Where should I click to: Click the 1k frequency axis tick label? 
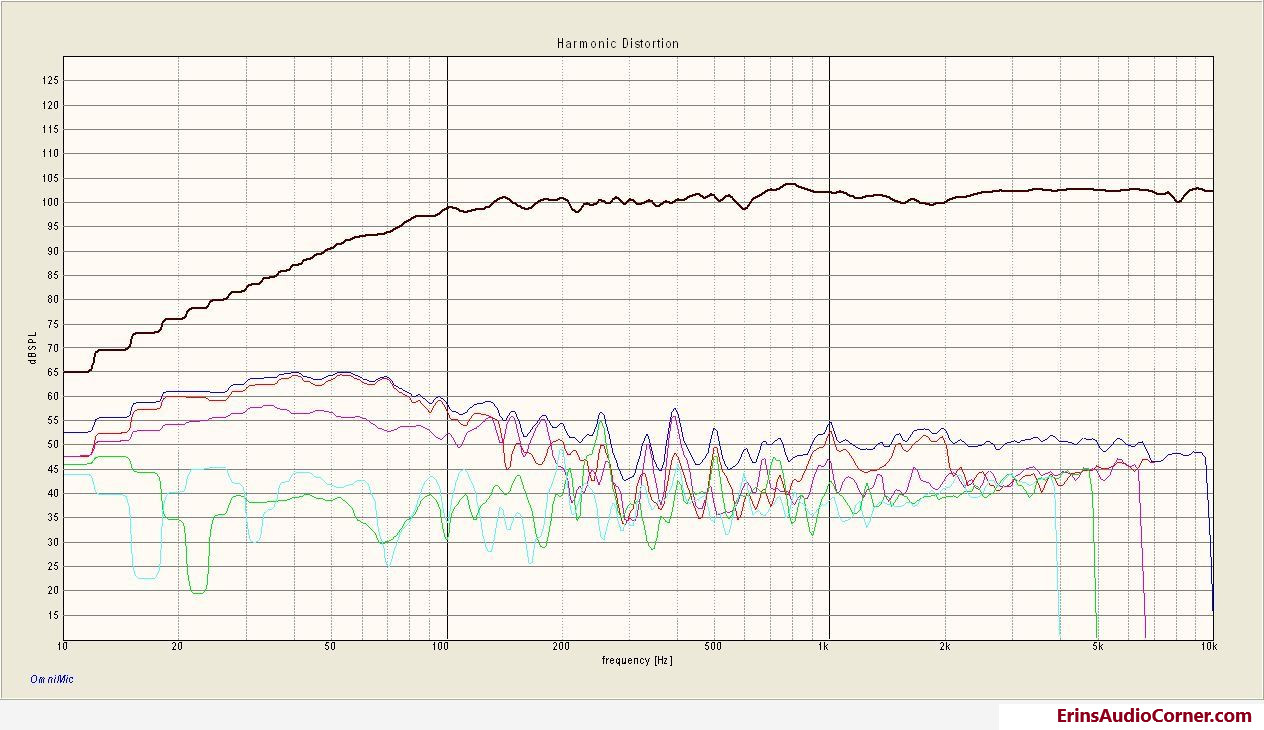tap(824, 647)
